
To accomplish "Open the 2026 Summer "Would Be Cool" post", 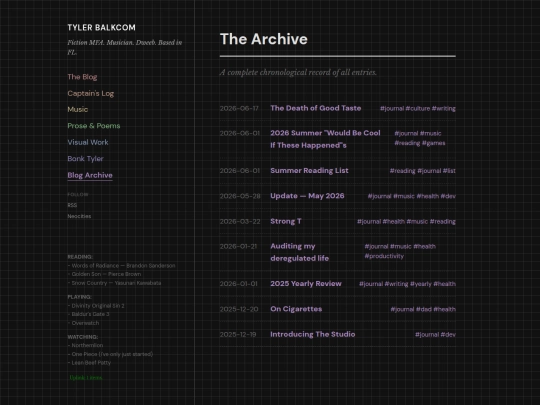I will coord(325,139).
